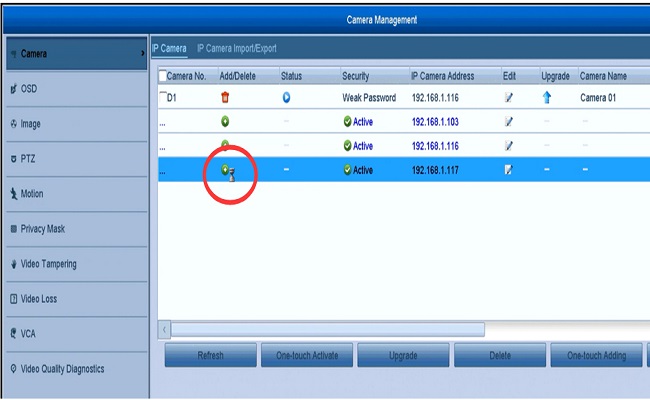
Task: Click the green Active check for 192.168.1.103
Action: click(347, 121)
